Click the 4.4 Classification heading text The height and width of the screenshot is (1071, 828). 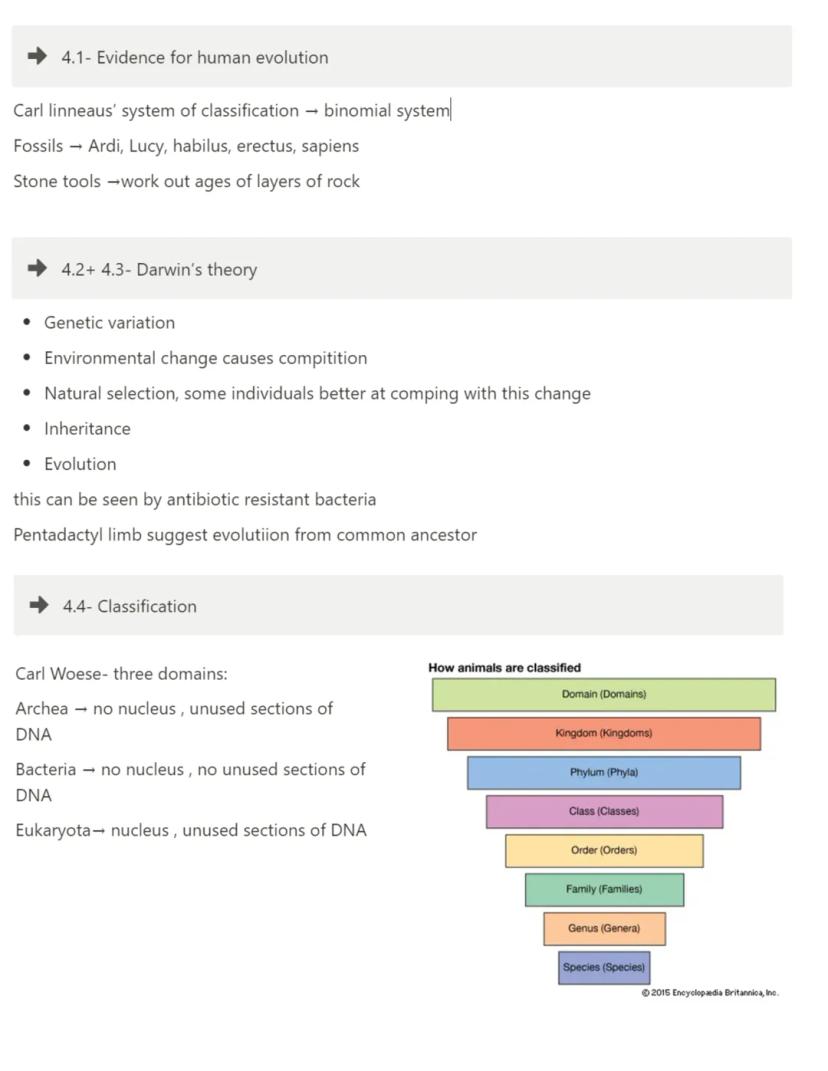point(130,606)
